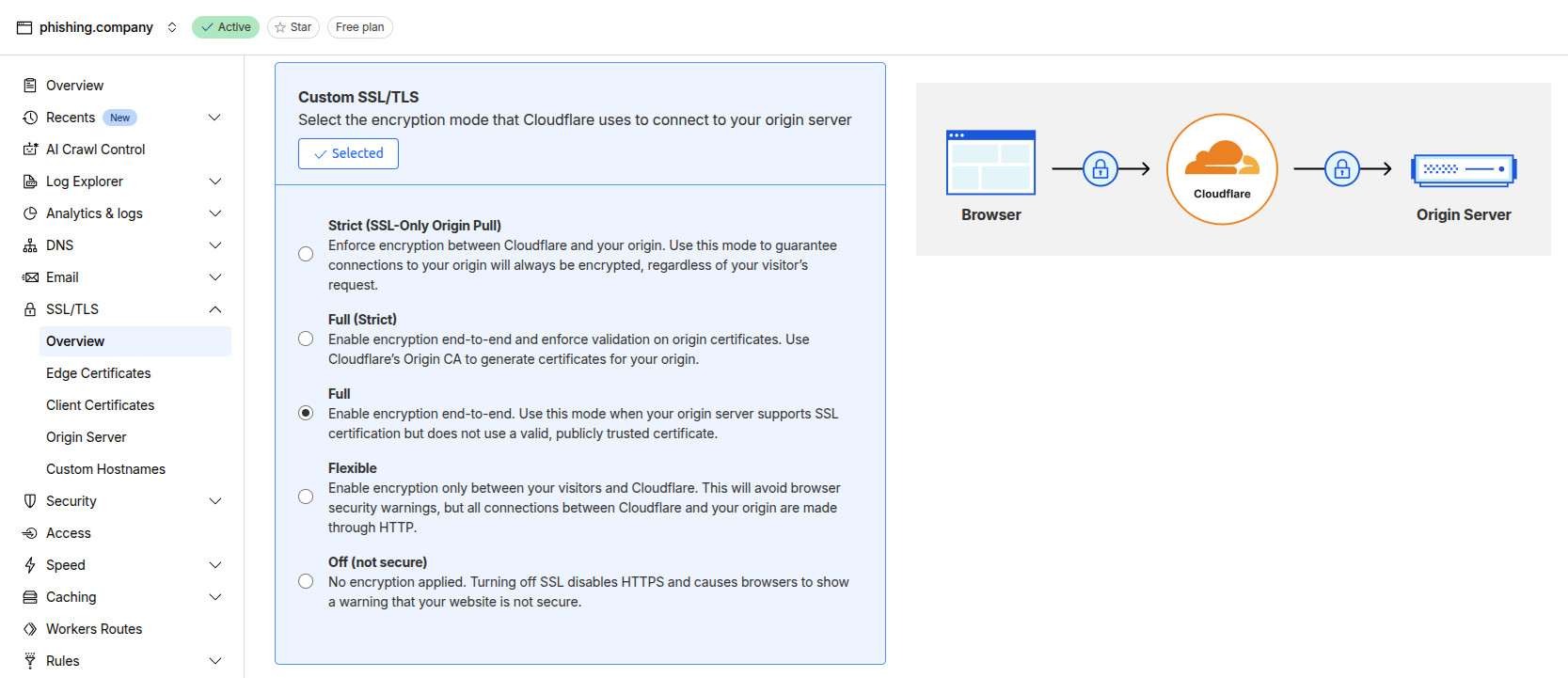Click the New badge beside Recents
Image resolution: width=1568 pixels, height=678 pixels.
click(119, 118)
